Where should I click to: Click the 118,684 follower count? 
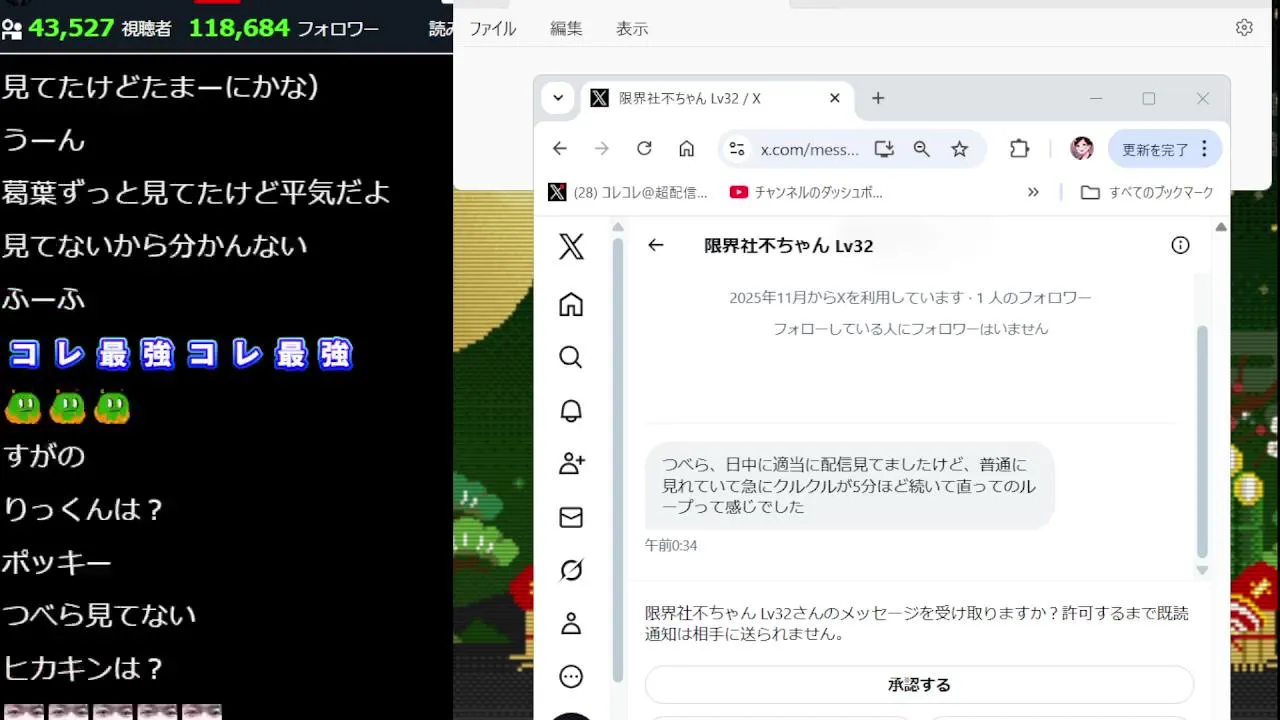tap(239, 28)
